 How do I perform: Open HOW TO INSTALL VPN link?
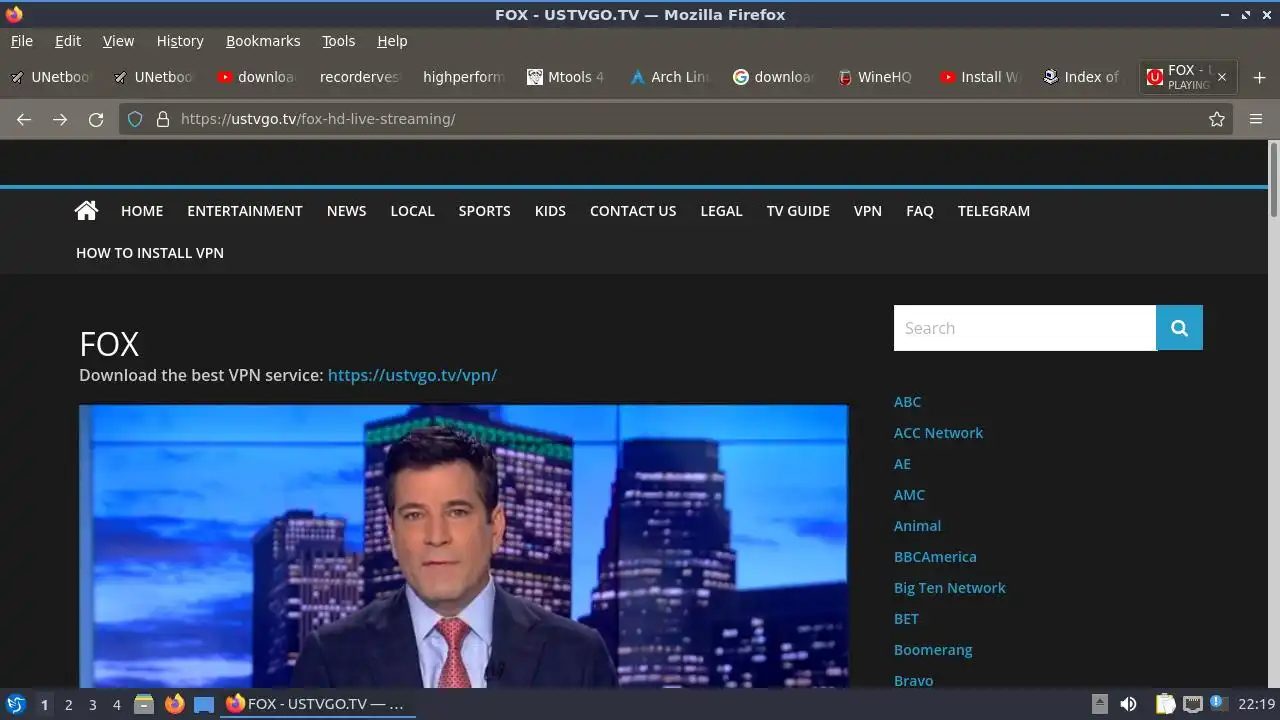coord(150,253)
